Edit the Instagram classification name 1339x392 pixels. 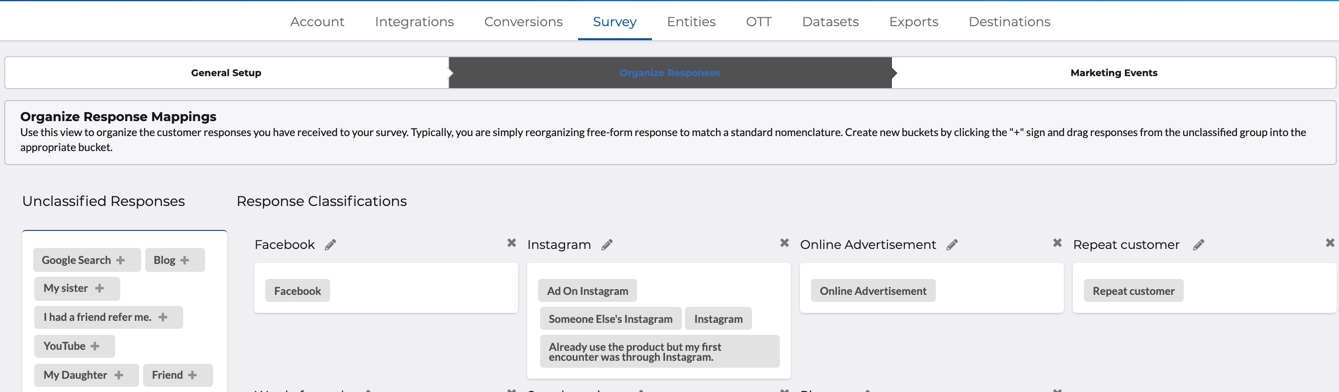[x=607, y=245]
